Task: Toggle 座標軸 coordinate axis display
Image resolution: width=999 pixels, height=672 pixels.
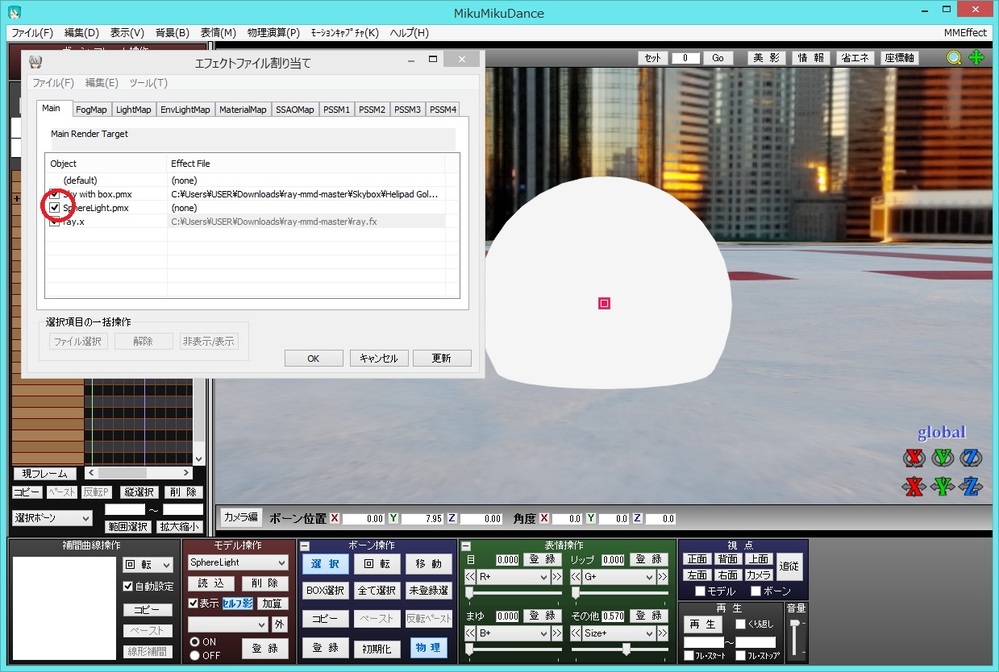Action: [899, 58]
